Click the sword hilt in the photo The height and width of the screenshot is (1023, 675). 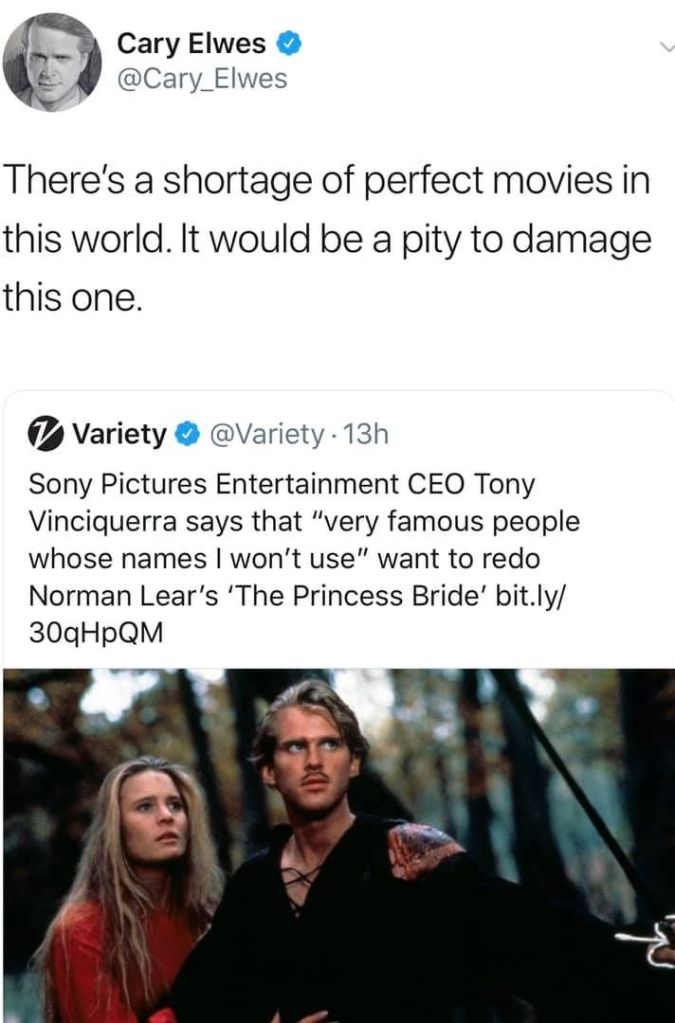pyautogui.click(x=645, y=938)
